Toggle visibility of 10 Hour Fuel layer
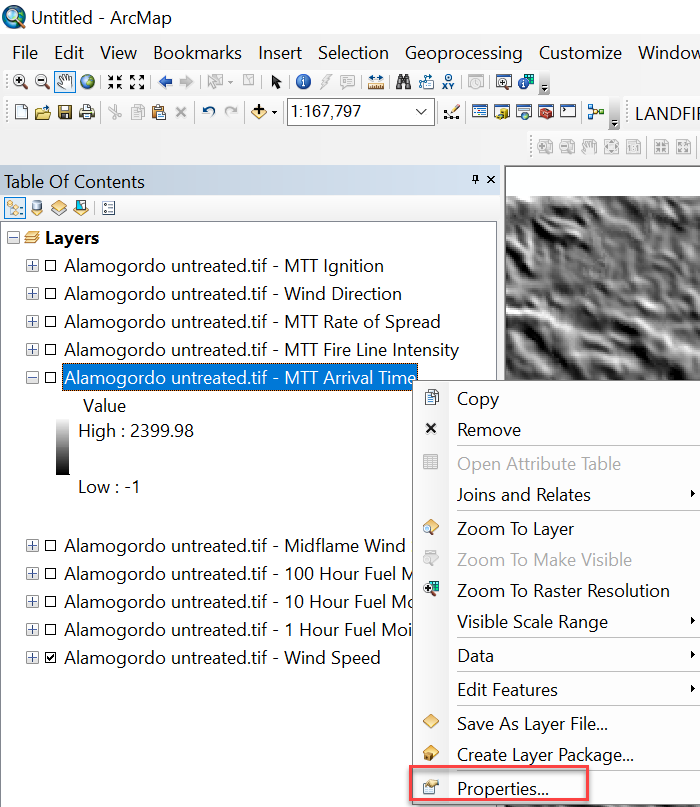Viewport: 700px width, 807px height. click(50, 602)
